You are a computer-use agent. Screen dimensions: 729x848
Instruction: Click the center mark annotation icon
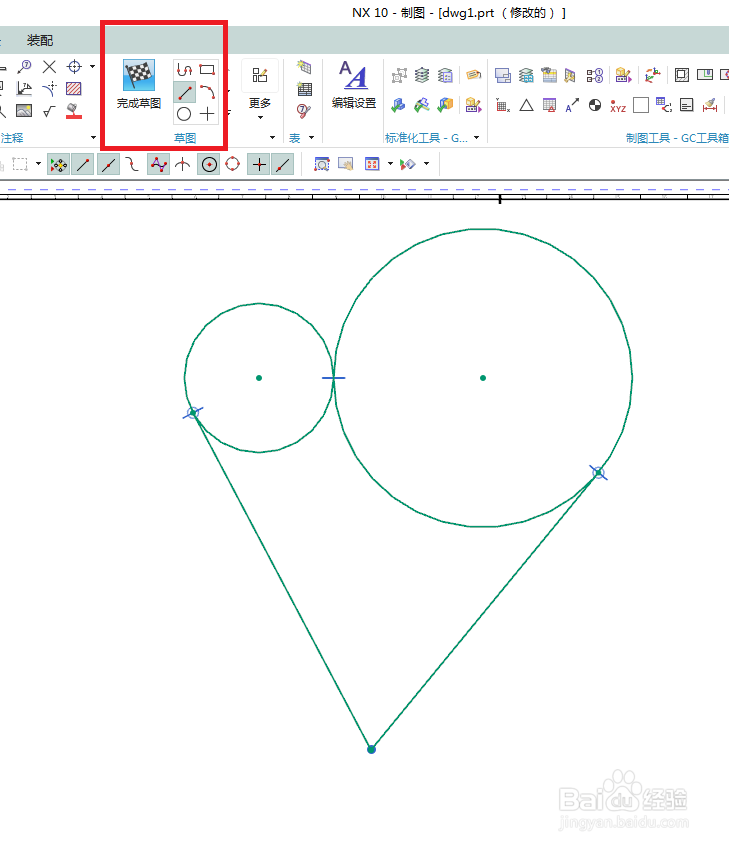tap(74, 67)
